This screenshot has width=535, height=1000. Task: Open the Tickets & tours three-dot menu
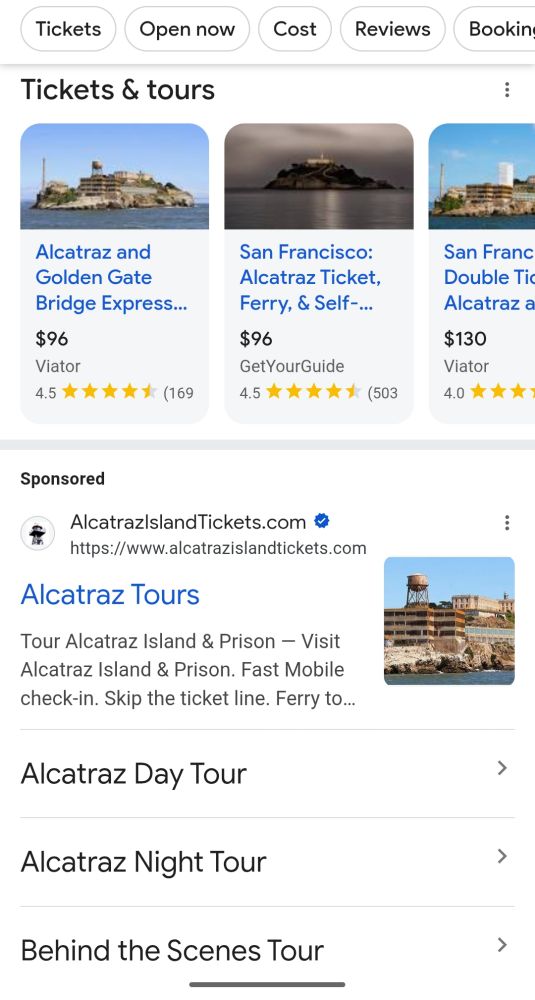coord(506,90)
